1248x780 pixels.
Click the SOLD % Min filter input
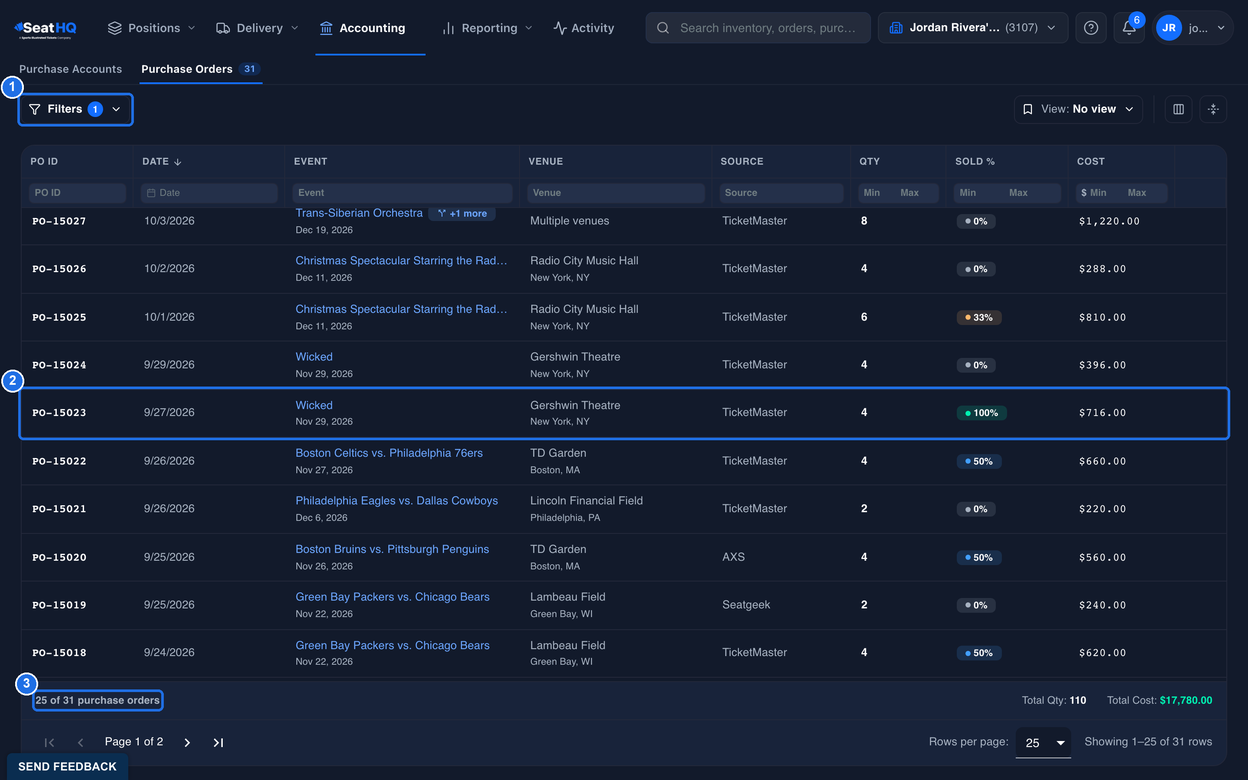(975, 193)
